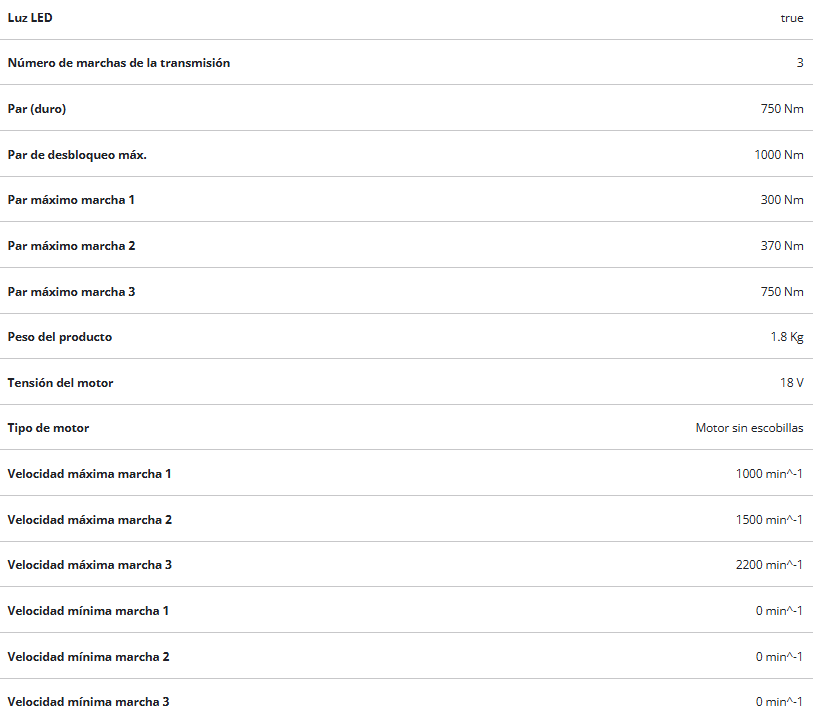Click the 'Tipo de motor' label
This screenshot has width=813, height=719.
(x=48, y=428)
